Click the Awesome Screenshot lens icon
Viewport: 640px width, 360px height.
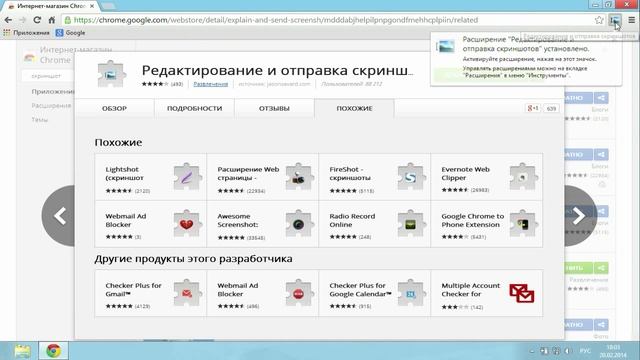coord(299,224)
